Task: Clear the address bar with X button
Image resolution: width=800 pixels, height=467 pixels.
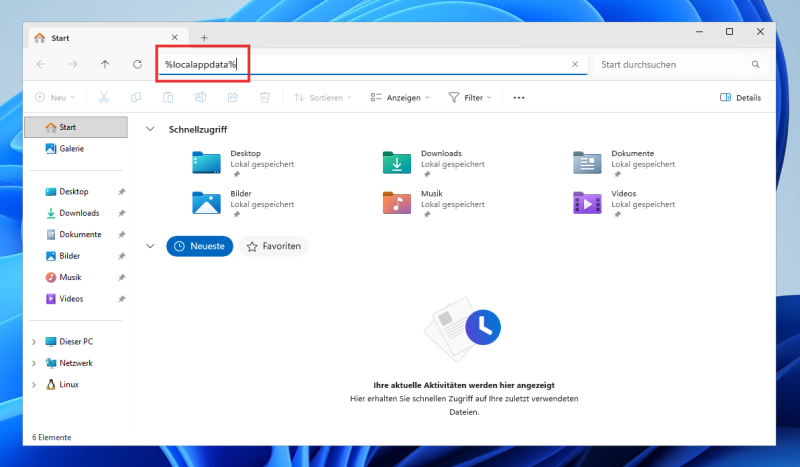Action: tap(575, 64)
